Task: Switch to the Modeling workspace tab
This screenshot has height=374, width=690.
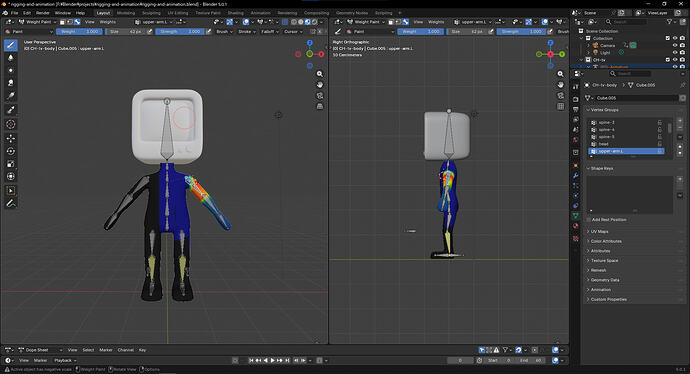Action: [126, 13]
